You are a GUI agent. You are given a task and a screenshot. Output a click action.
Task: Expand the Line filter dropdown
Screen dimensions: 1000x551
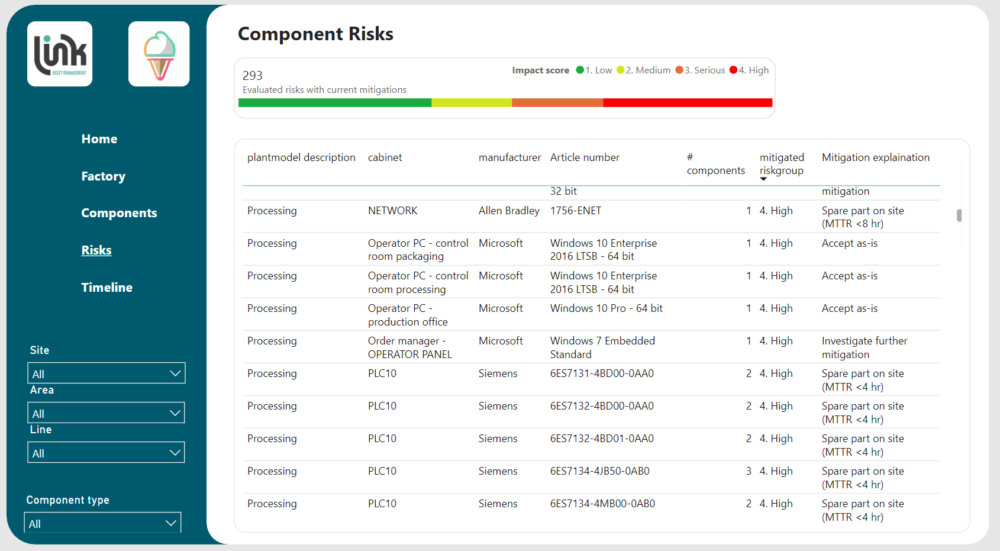pos(106,453)
